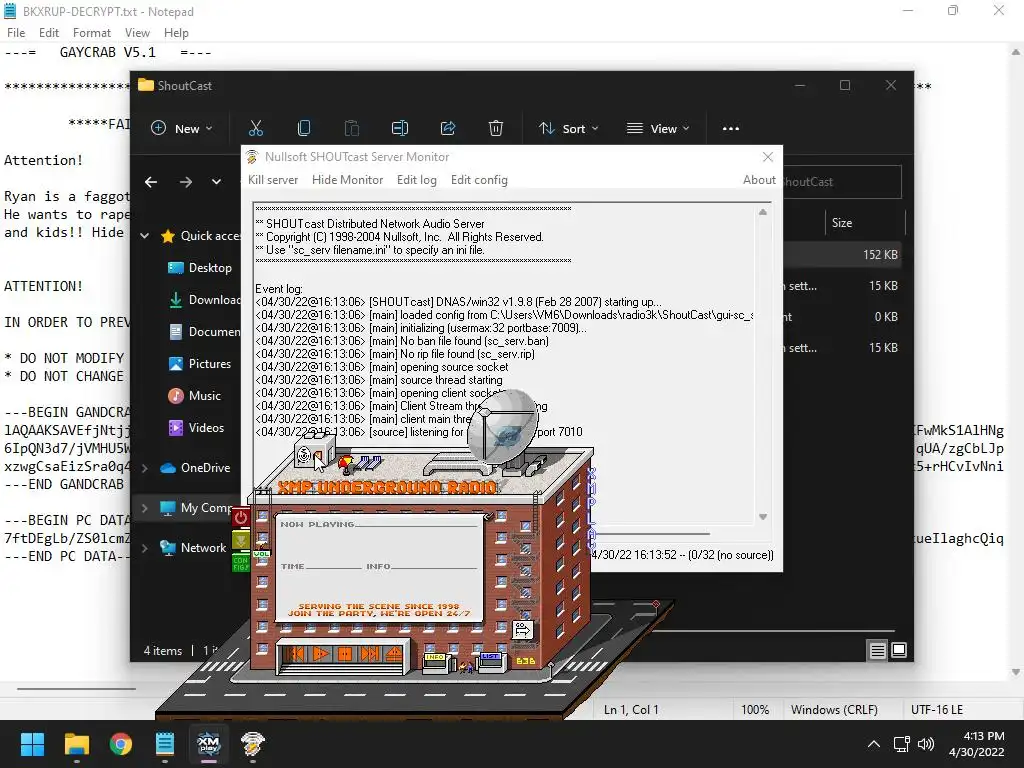Click SHOUTcast log scroll up arrow
The width and height of the screenshot is (1024, 768).
click(763, 212)
